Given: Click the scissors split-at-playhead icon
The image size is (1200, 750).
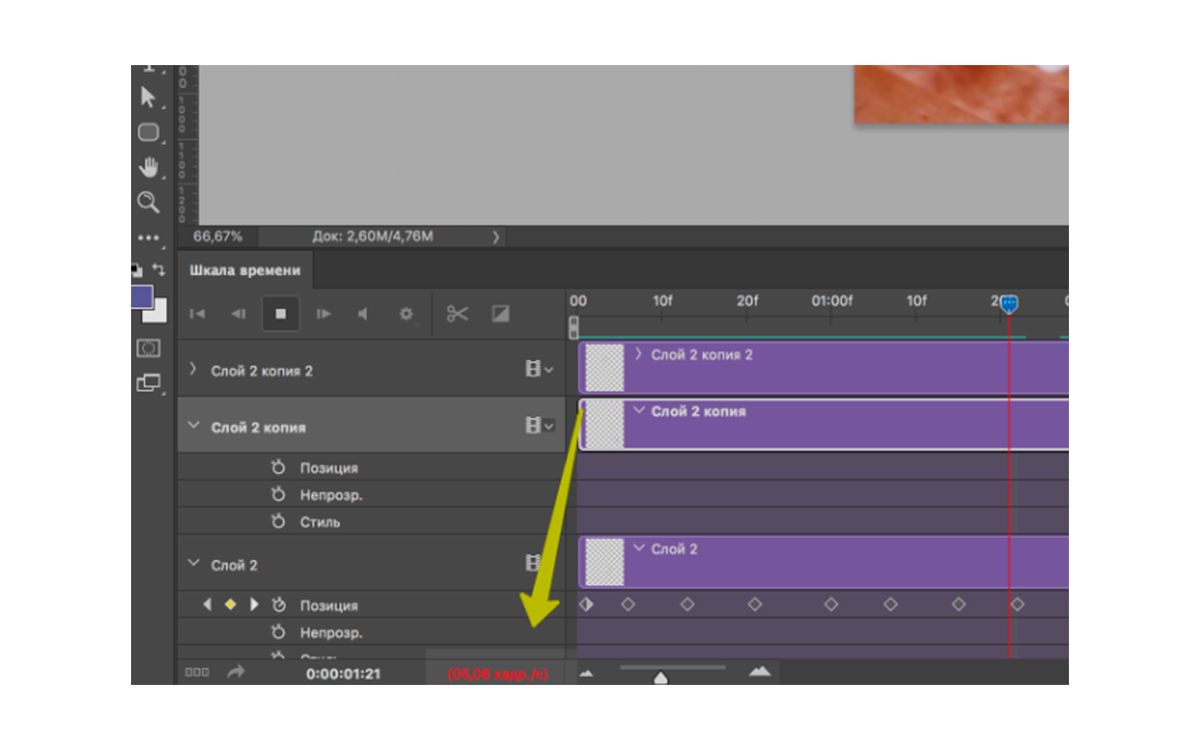Looking at the screenshot, I should click(x=458, y=314).
